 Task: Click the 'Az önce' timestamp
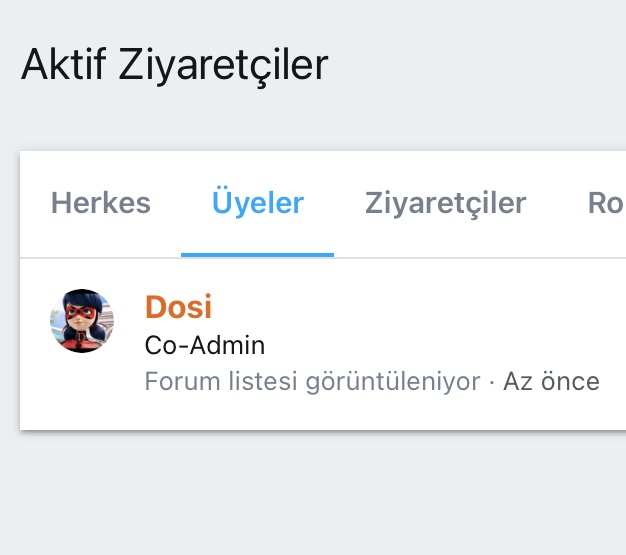(551, 381)
